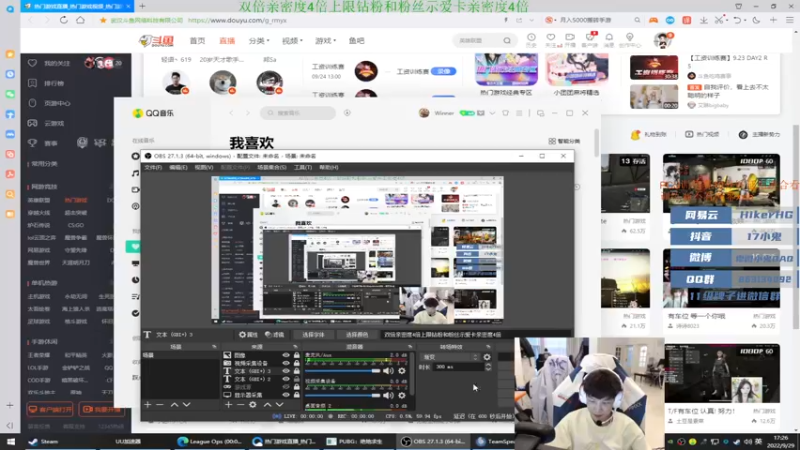Image resolution: width=800 pixels, height=450 pixels.
Task: Open OBS scene transition type dropdown
Action: 450,357
